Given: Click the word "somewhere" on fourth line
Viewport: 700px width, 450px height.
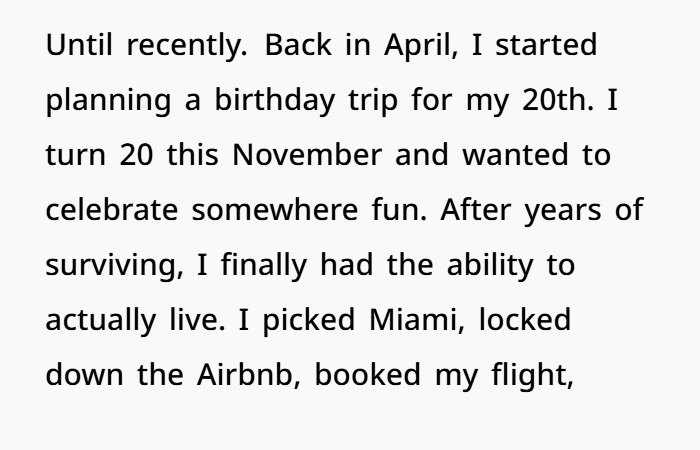Looking at the screenshot, I should coord(275,211).
